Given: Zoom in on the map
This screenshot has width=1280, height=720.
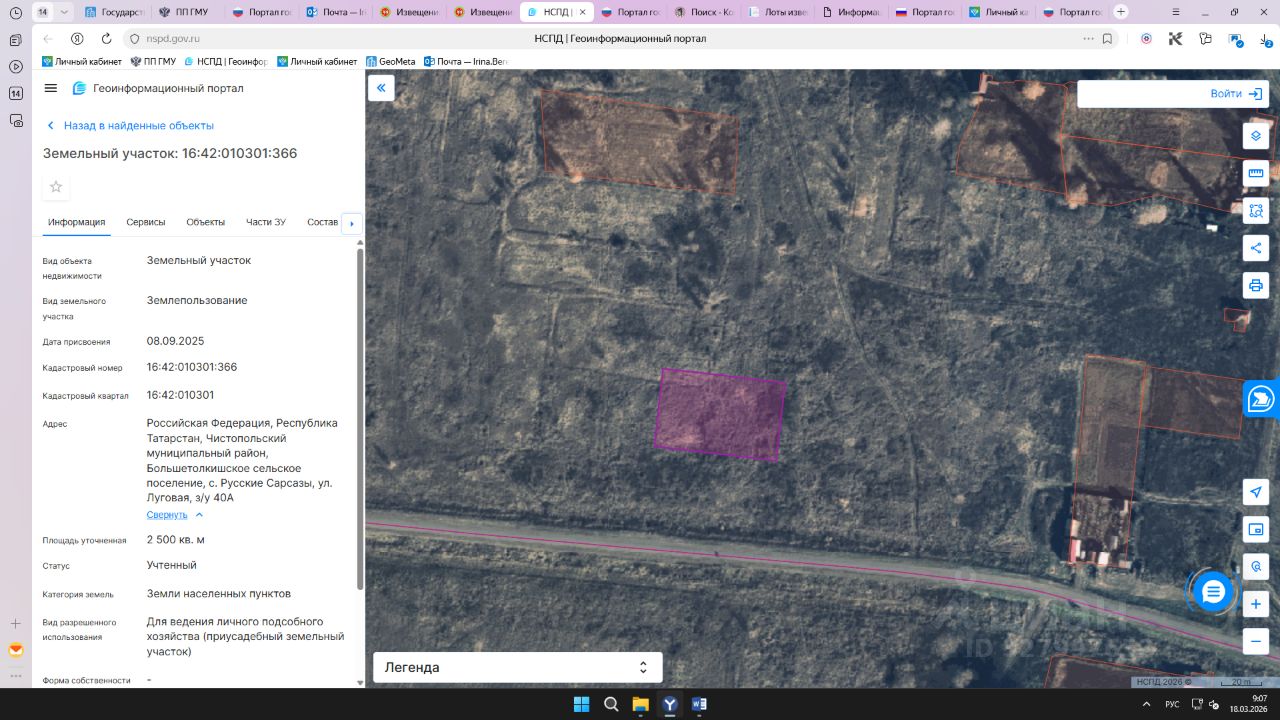Looking at the screenshot, I should 1256,604.
